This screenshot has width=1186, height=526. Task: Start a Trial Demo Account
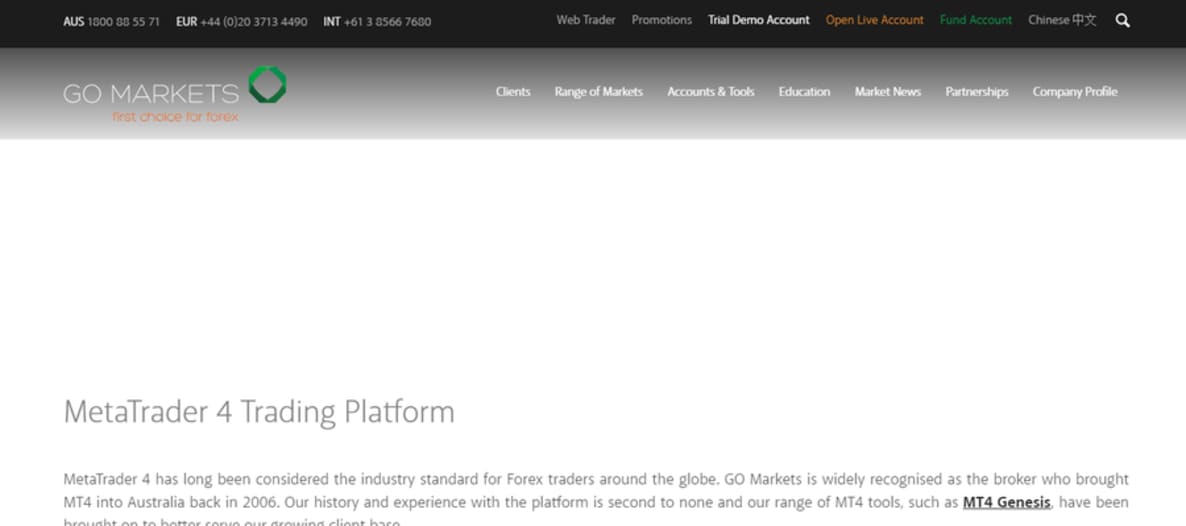click(759, 20)
